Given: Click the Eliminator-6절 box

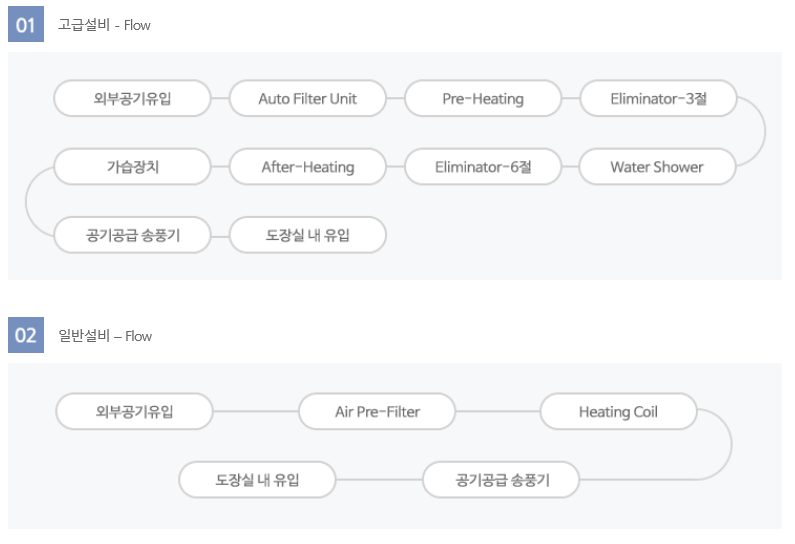Looking at the screenshot, I should (x=483, y=167).
